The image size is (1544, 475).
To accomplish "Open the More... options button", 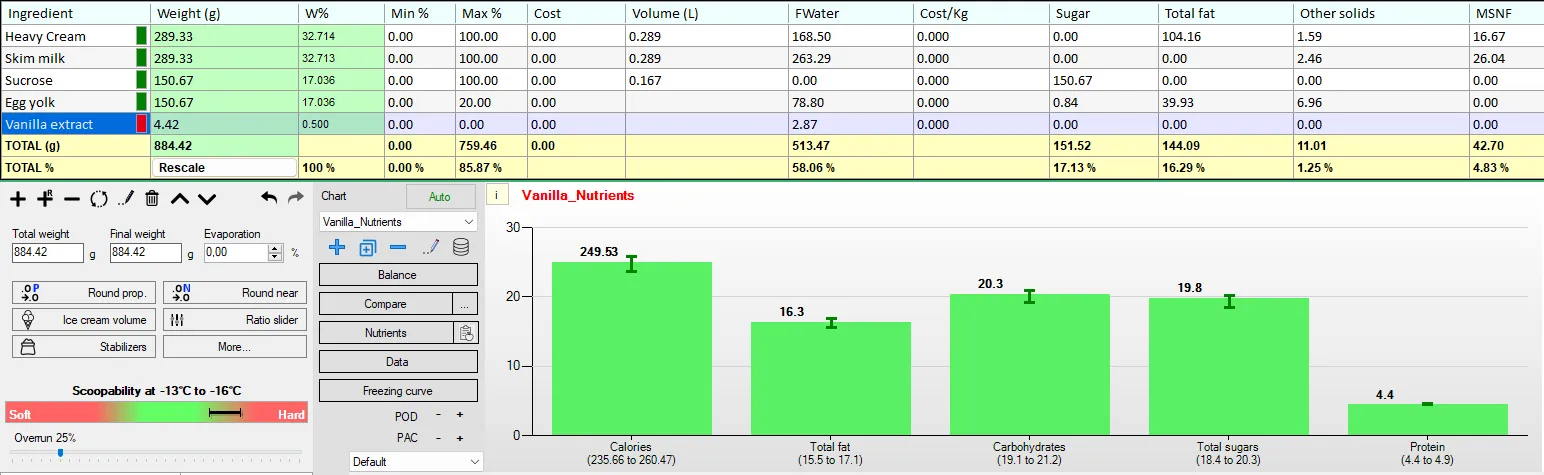I will pos(235,347).
